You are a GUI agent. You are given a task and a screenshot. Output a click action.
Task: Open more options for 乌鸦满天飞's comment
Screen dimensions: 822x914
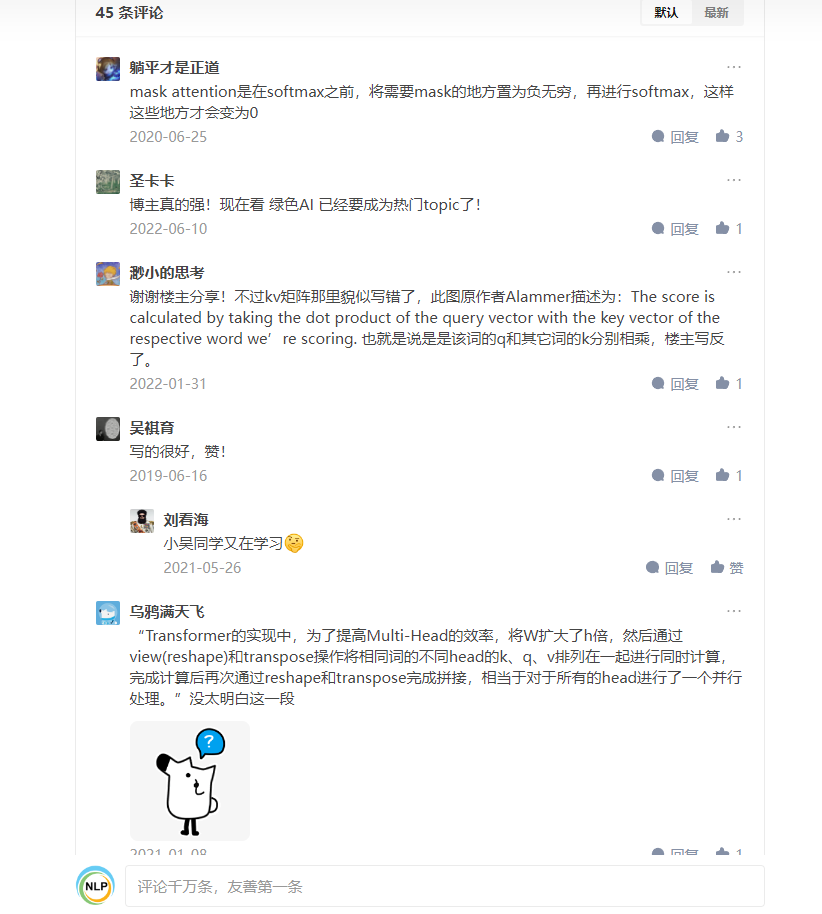coord(734,611)
